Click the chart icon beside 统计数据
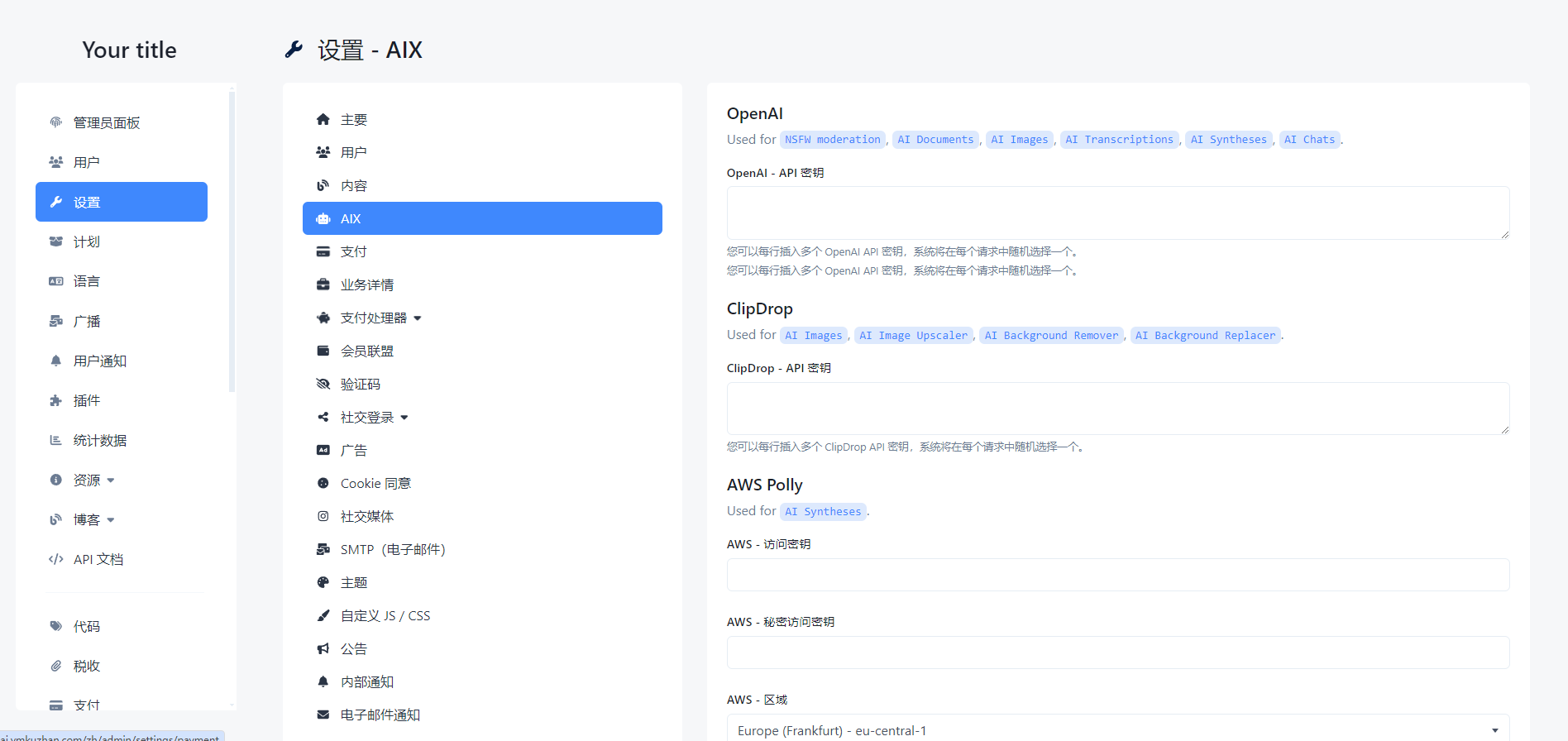The image size is (1568, 741). click(56, 440)
